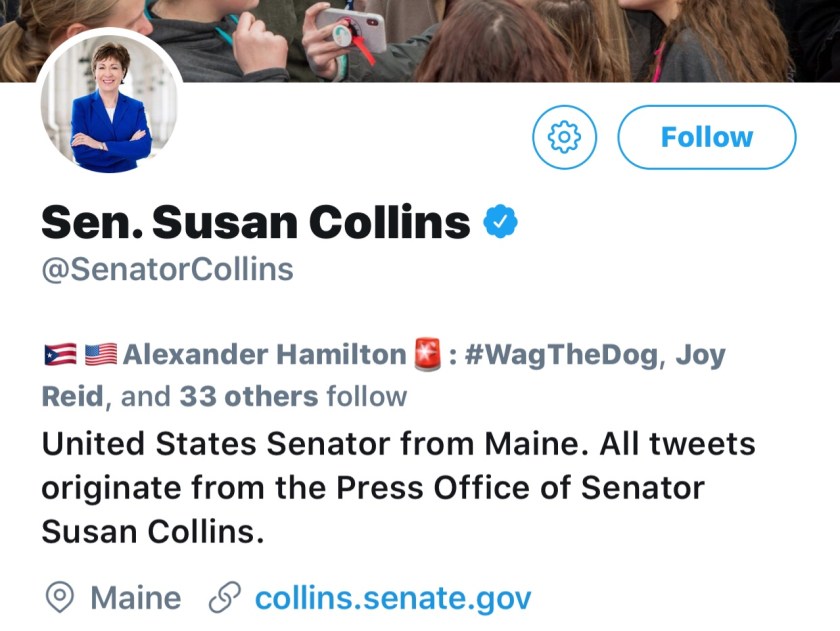Click the bio's last line, Susan Collins.
The width and height of the screenshot is (840, 631).
[152, 533]
